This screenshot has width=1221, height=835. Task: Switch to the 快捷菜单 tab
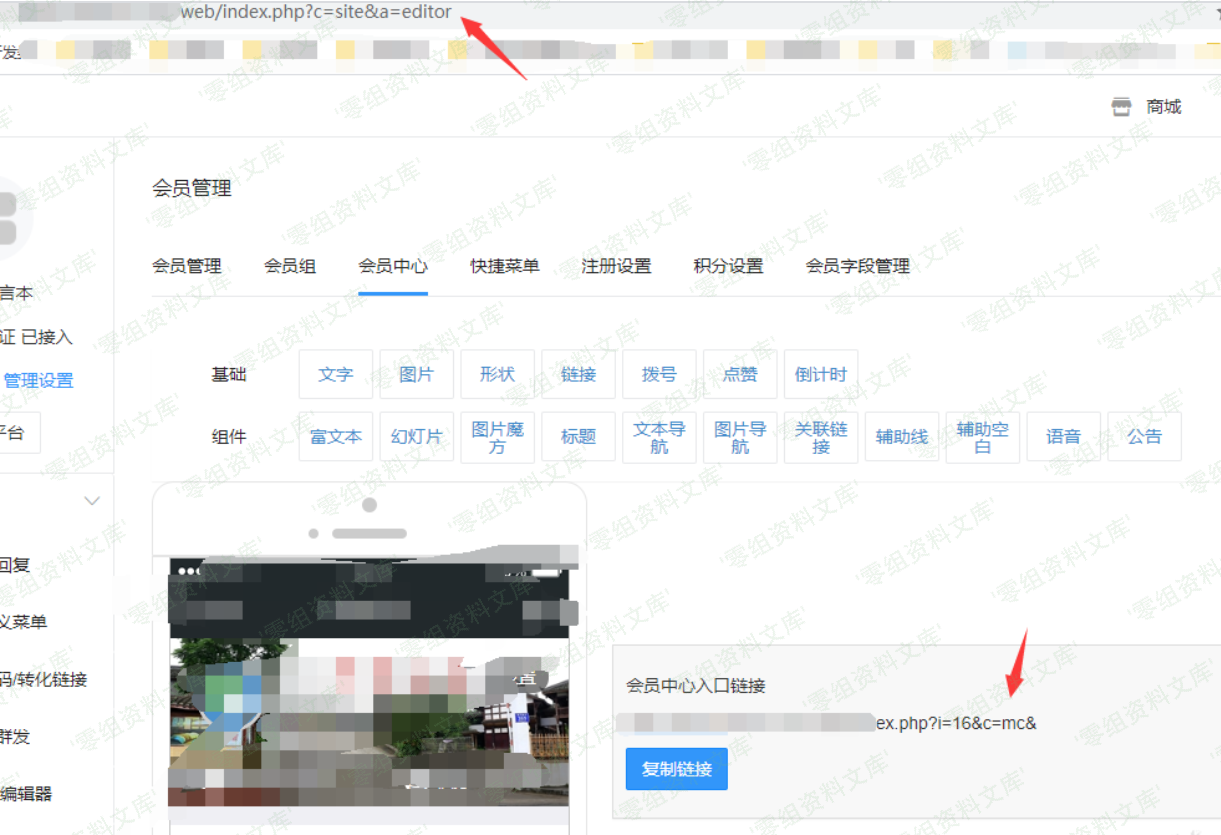[504, 266]
